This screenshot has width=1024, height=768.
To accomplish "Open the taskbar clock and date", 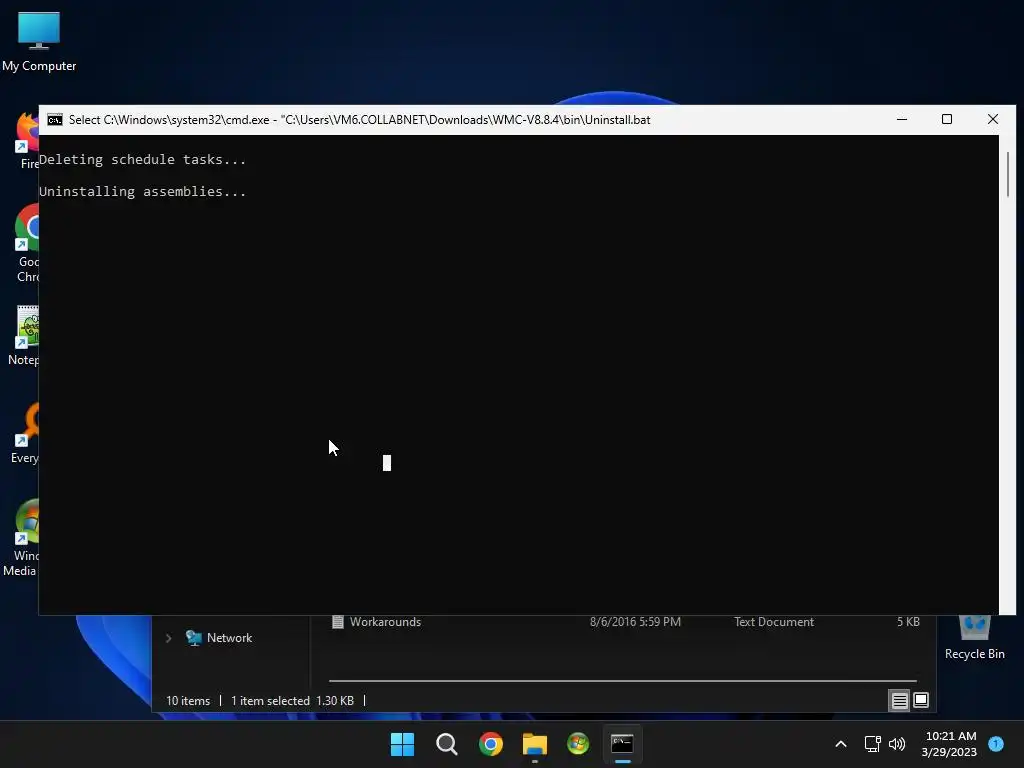I will click(x=949, y=744).
